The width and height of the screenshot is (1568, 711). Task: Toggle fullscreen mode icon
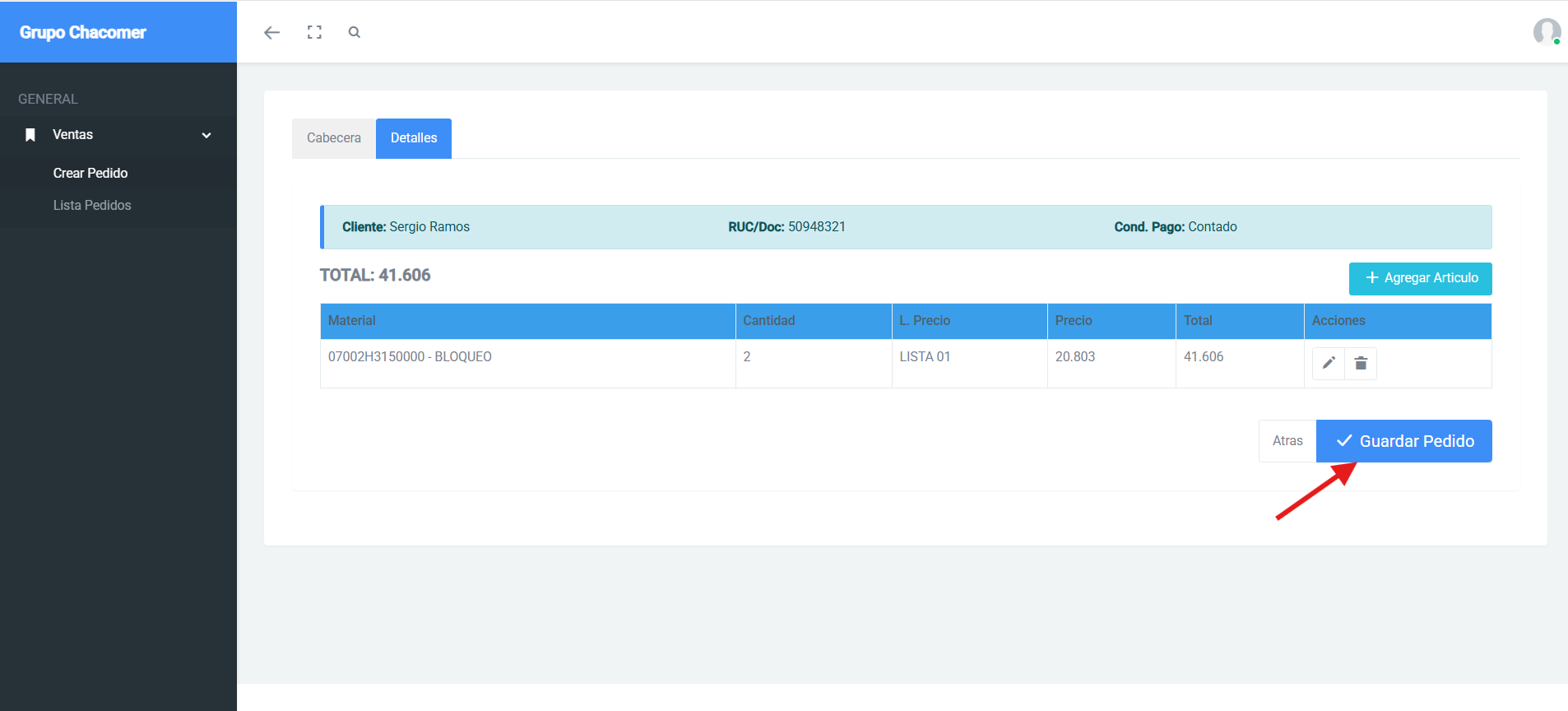[314, 33]
